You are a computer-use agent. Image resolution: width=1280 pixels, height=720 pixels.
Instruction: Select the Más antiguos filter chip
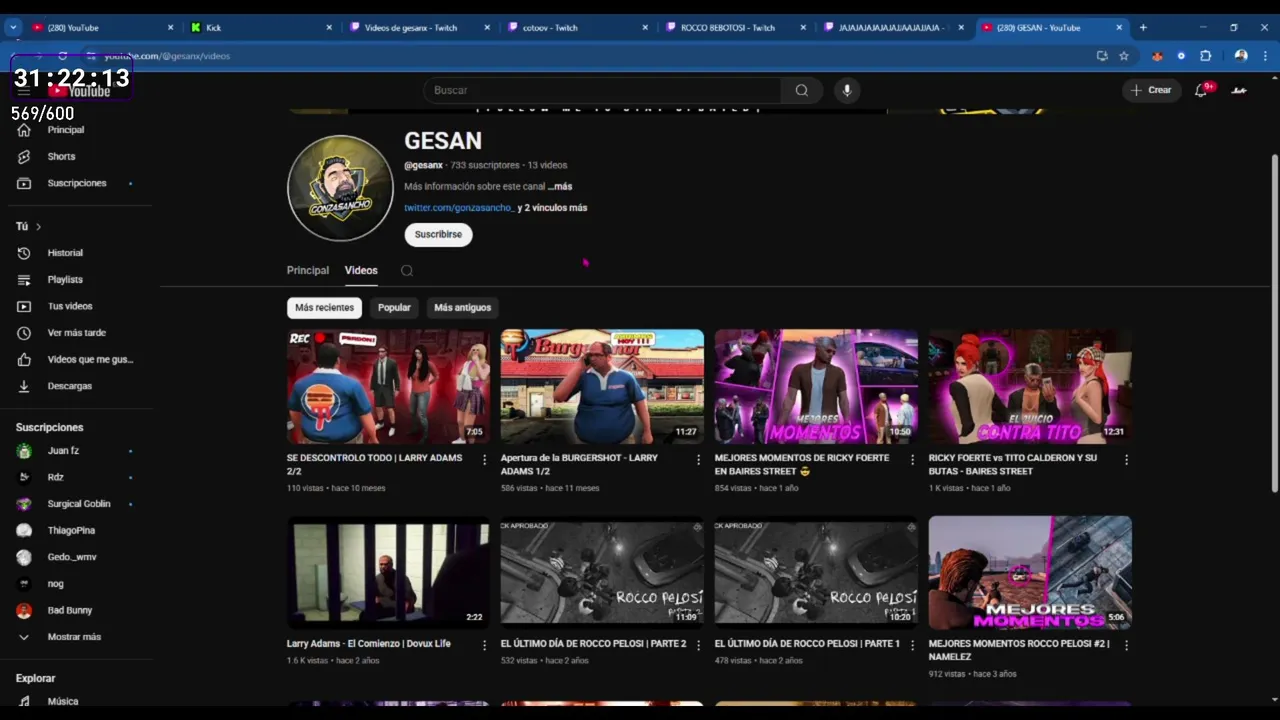462,308
